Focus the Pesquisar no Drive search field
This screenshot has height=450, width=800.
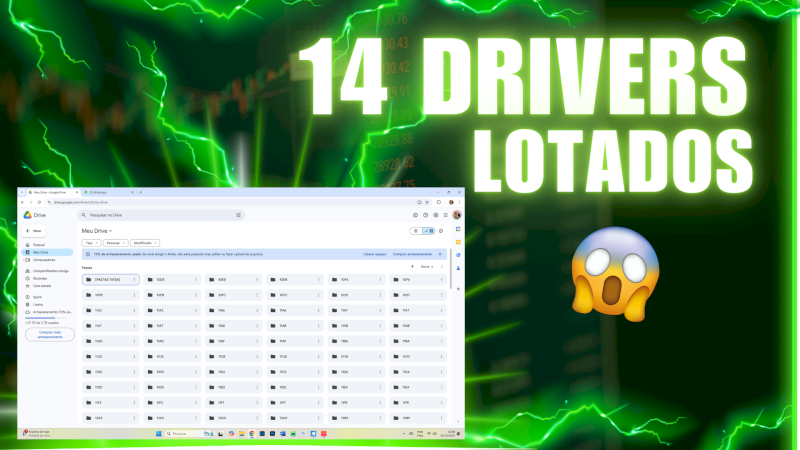161,215
